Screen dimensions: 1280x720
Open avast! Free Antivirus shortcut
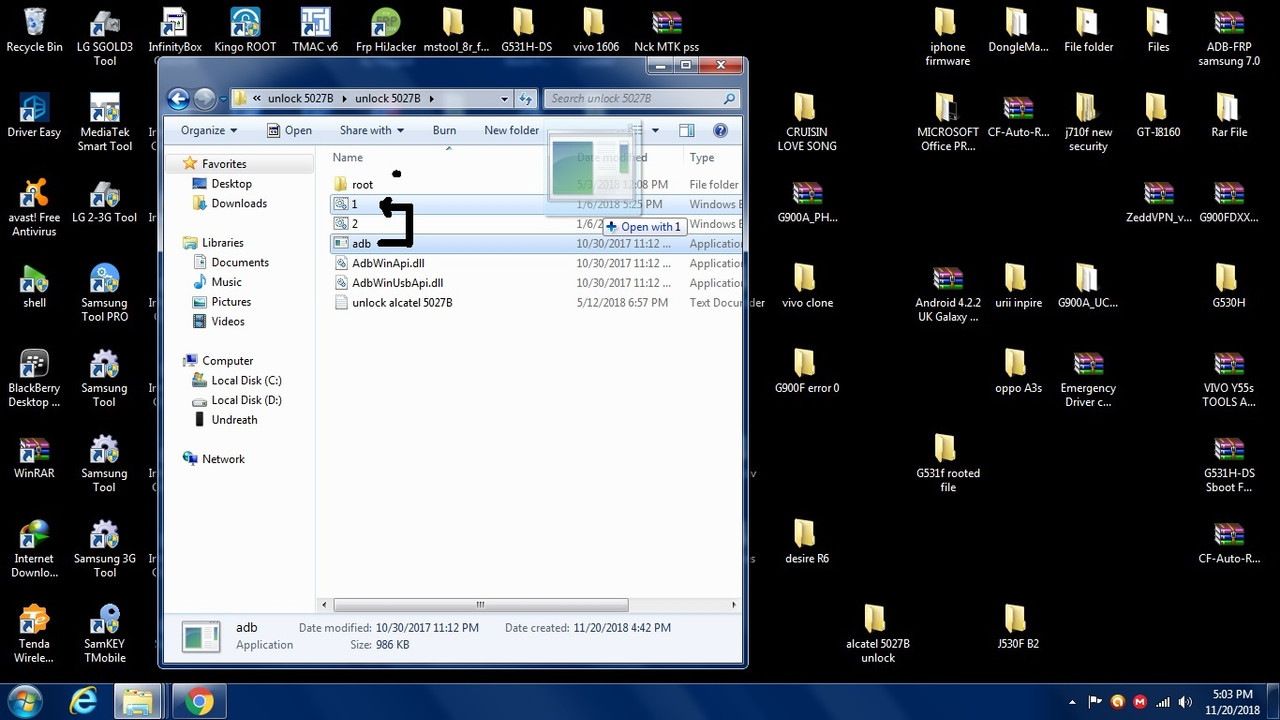point(34,207)
